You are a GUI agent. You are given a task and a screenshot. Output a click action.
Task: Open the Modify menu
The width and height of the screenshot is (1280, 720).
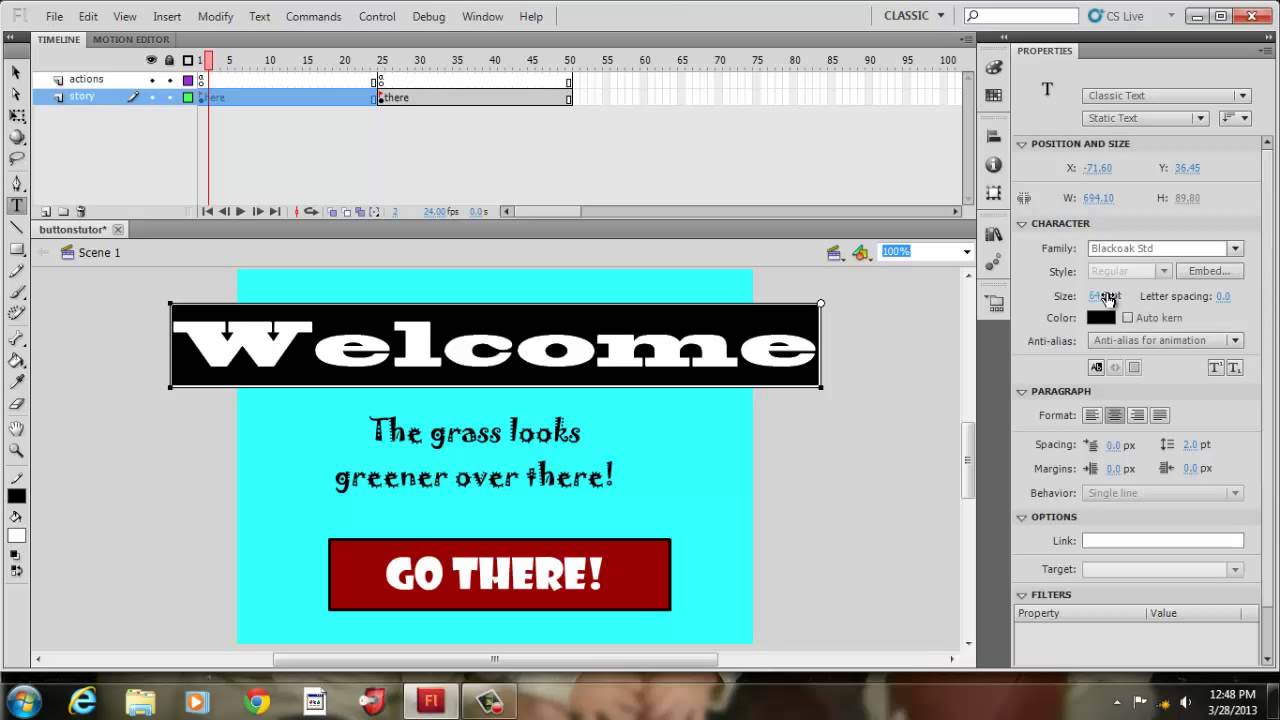coord(215,16)
